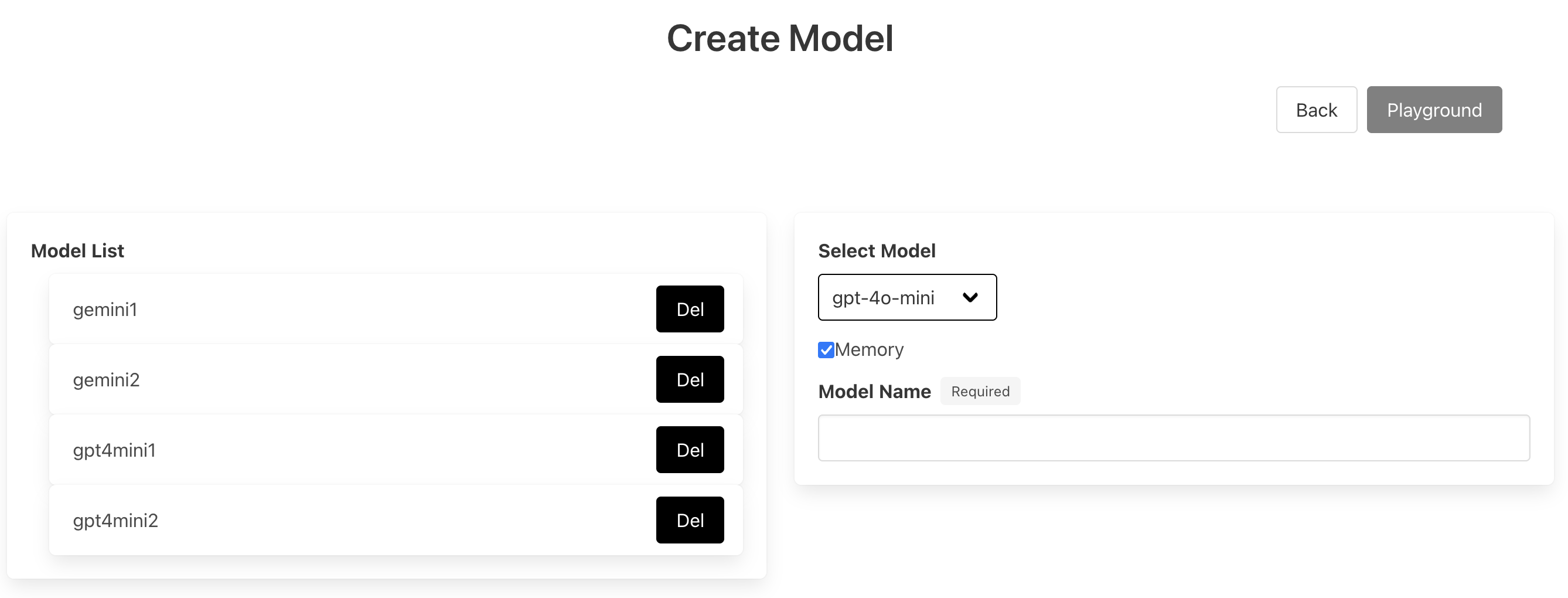Image resolution: width=1568 pixels, height=598 pixels.
Task: Click the Select Model label
Action: click(x=876, y=251)
